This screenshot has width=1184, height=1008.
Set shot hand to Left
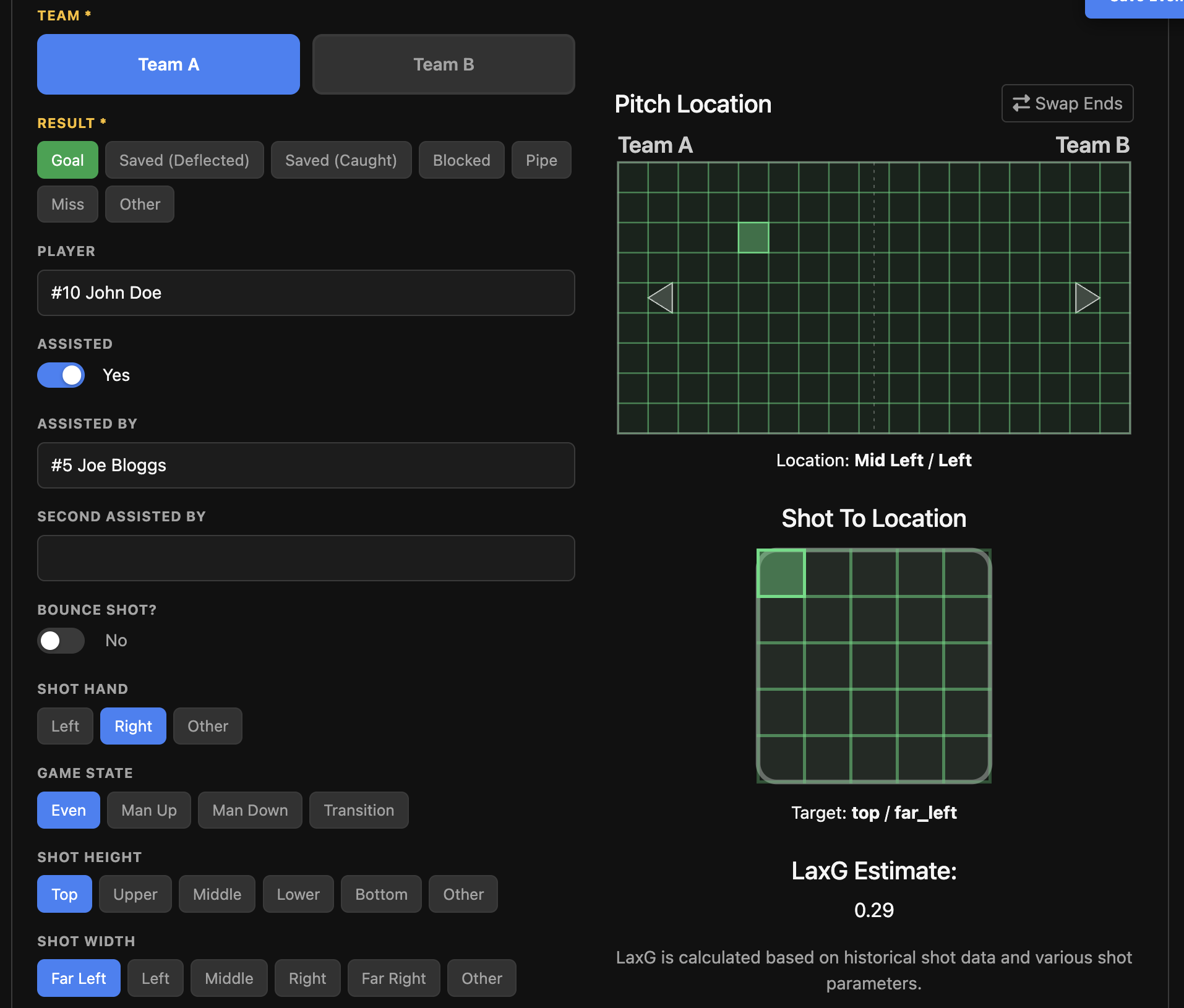(65, 726)
